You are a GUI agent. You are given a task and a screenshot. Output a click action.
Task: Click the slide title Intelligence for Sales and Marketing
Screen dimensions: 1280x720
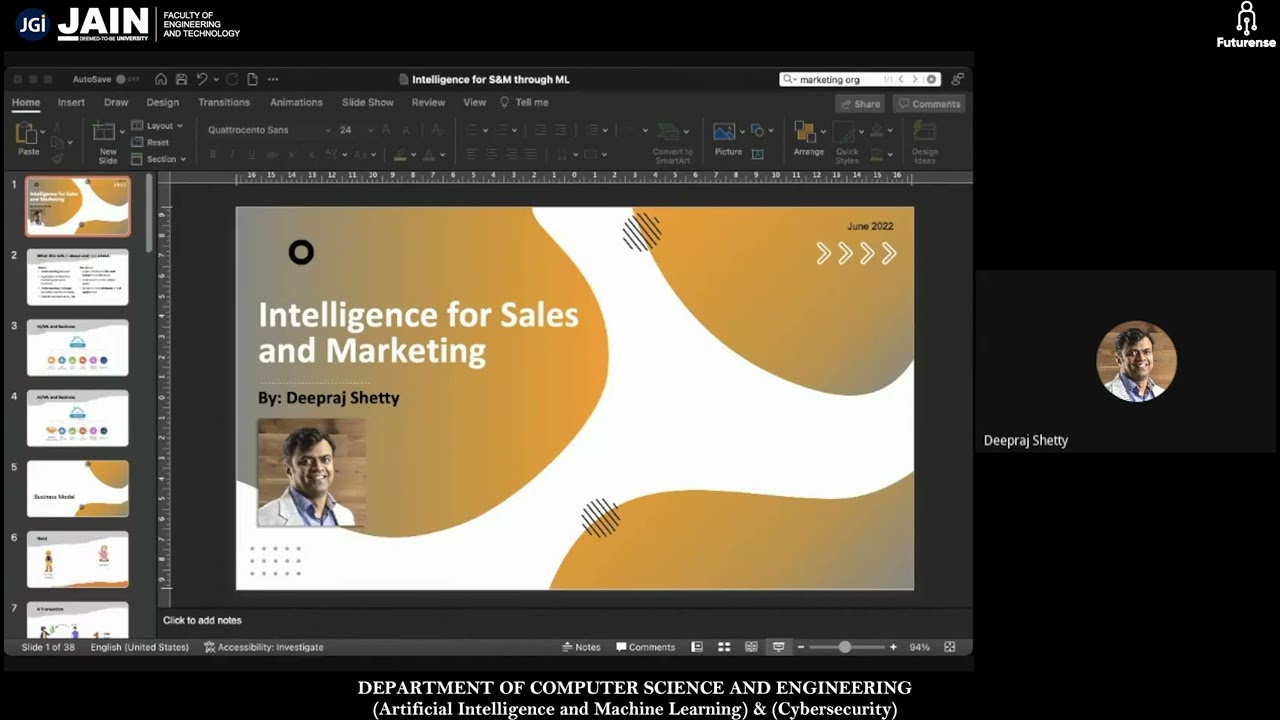click(418, 332)
